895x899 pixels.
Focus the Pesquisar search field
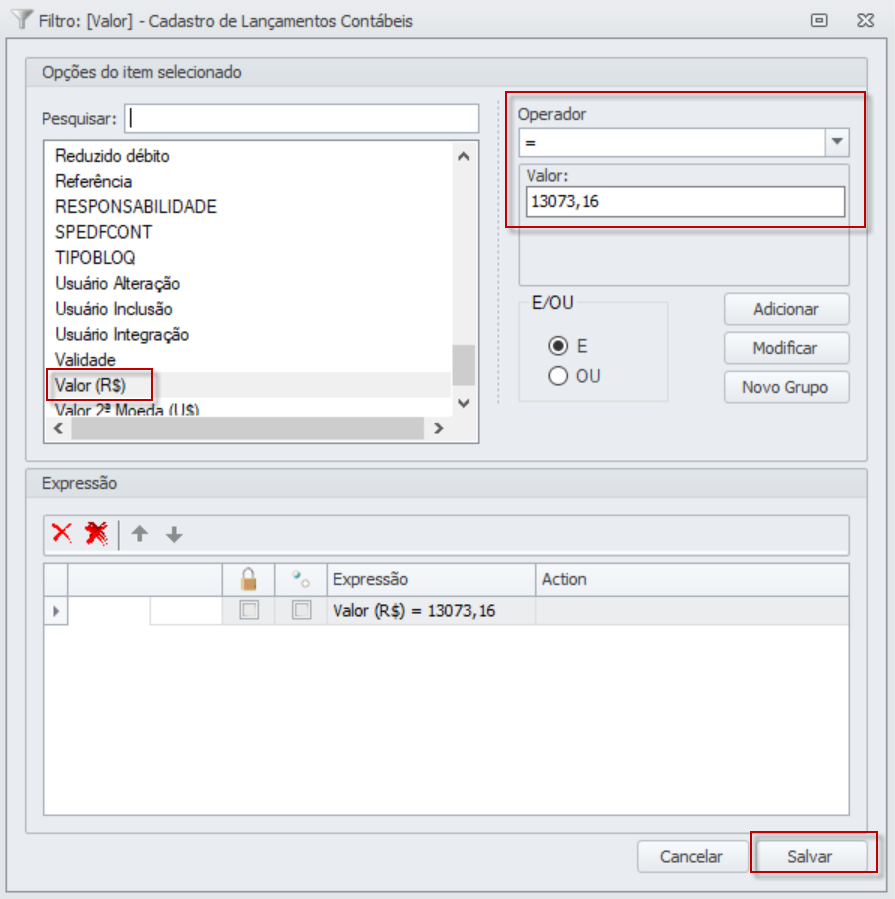(302, 119)
